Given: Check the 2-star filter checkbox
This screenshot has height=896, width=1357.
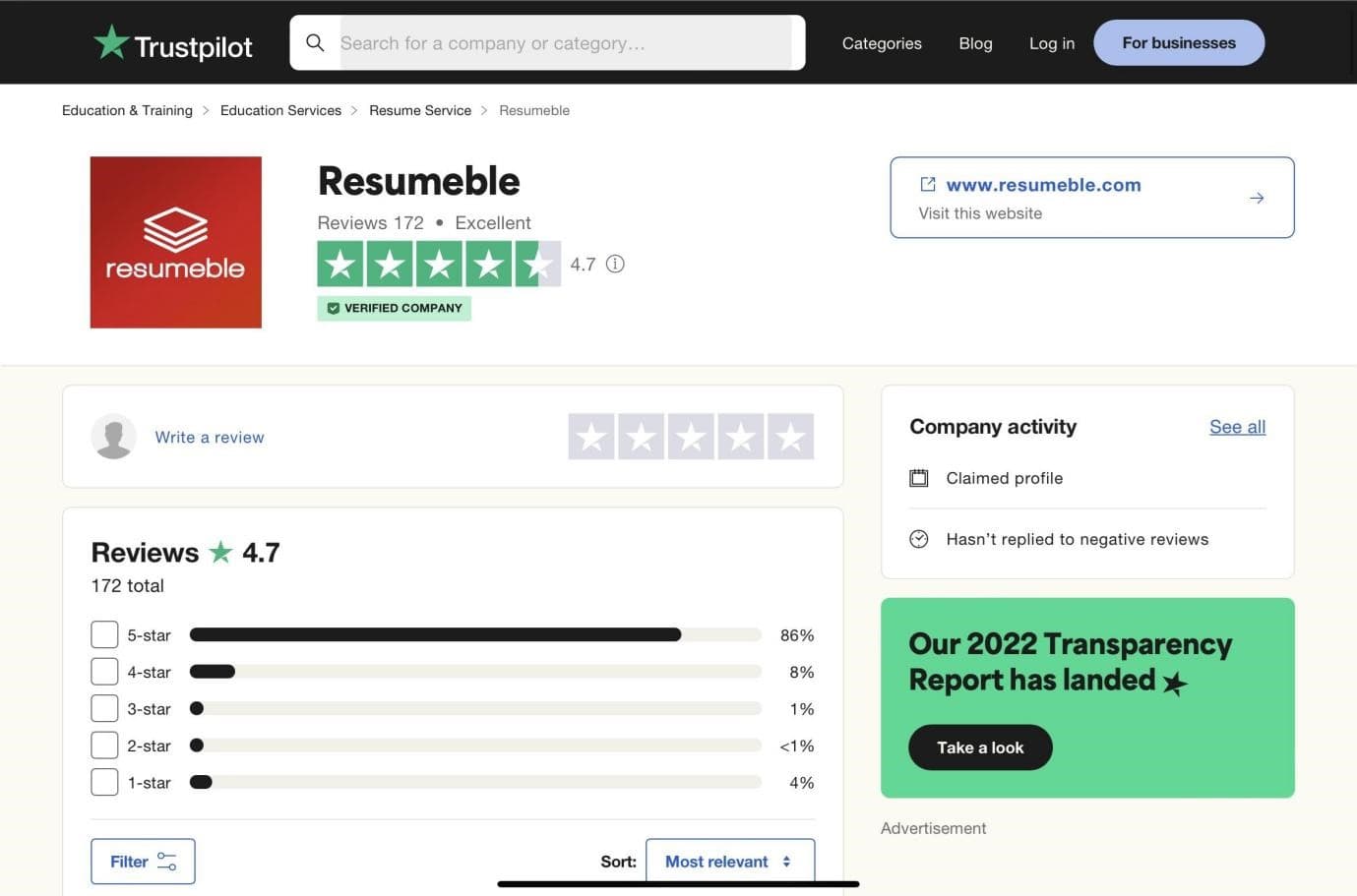Looking at the screenshot, I should [x=104, y=746].
